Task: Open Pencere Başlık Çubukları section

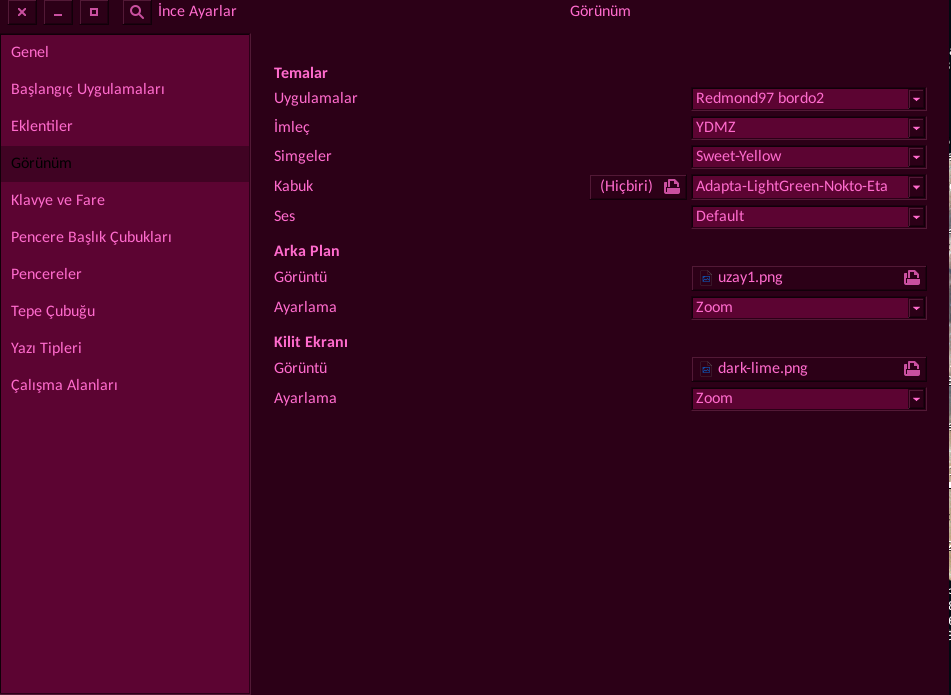Action: 125,237
